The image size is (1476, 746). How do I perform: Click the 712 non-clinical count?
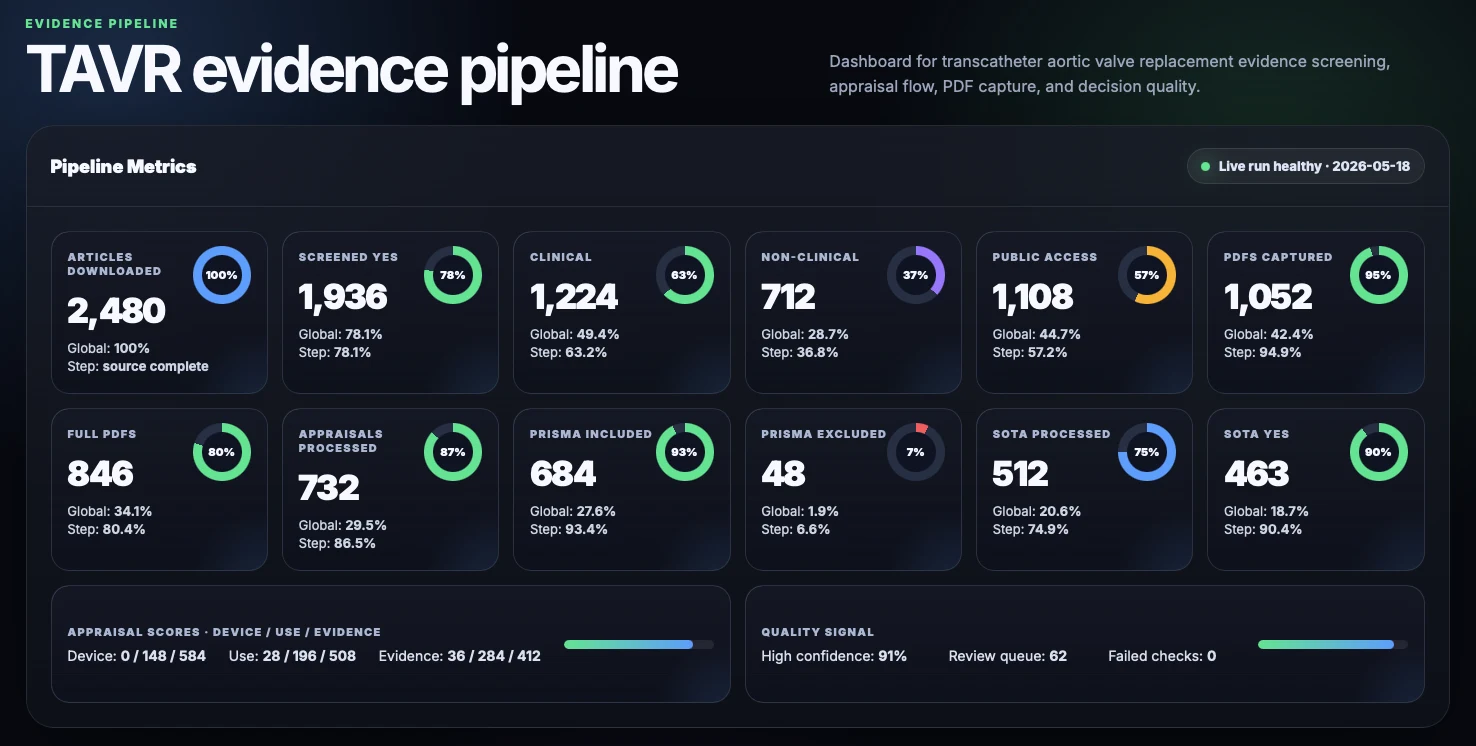pyautogui.click(x=788, y=297)
